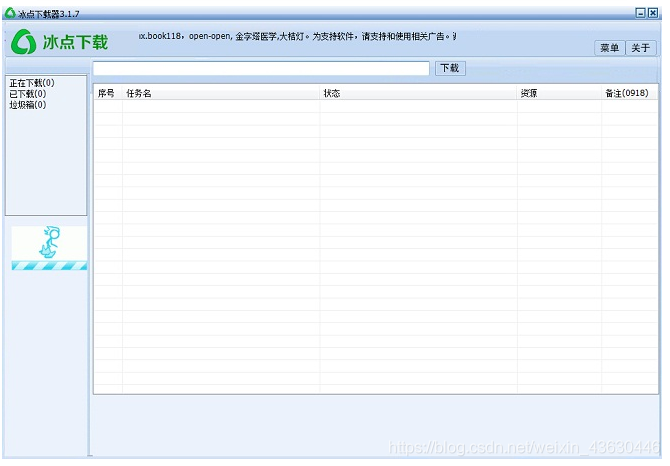Screen dimensions: 670x466
Task: Click the 备注(0918) column header
Action: (x=629, y=93)
